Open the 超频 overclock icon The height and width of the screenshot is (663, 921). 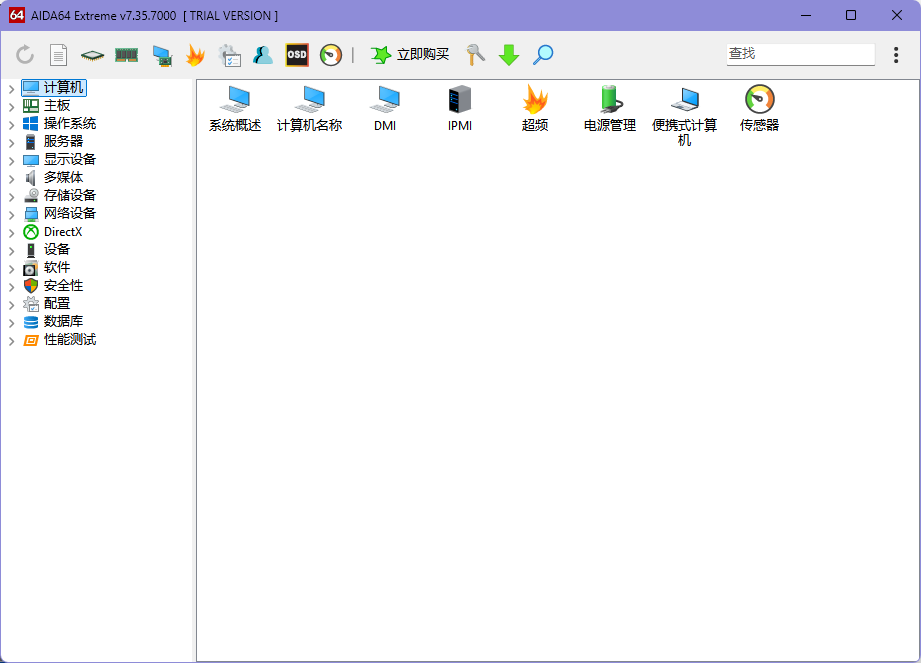pos(535,108)
